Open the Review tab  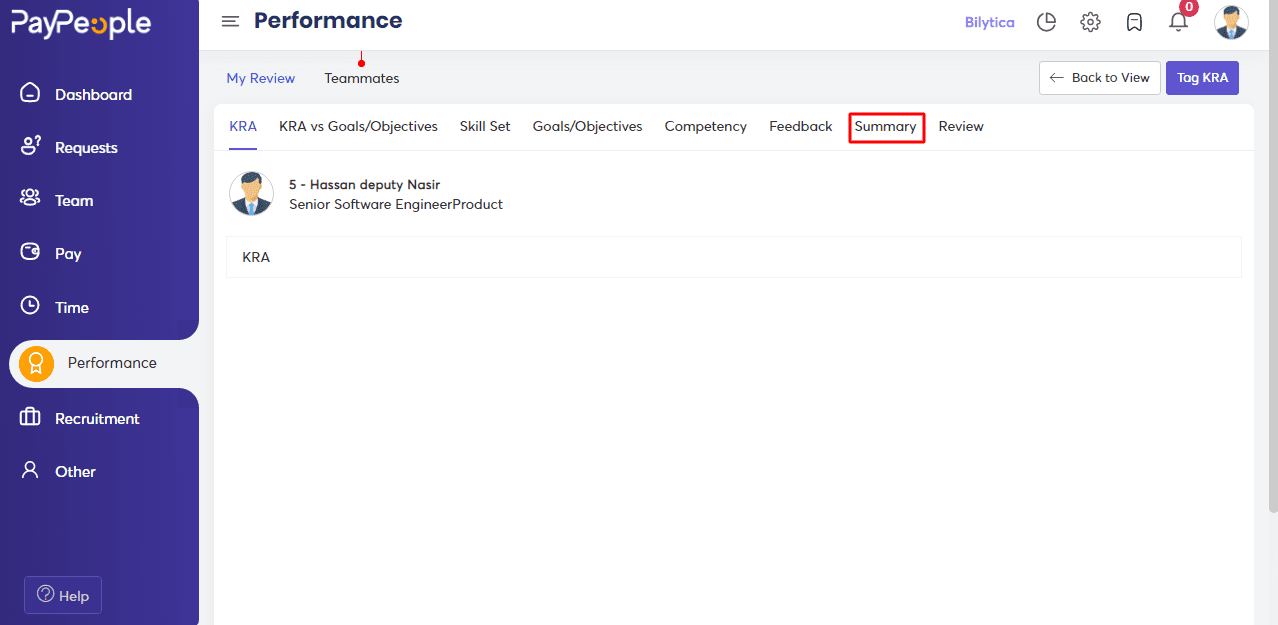click(x=961, y=126)
